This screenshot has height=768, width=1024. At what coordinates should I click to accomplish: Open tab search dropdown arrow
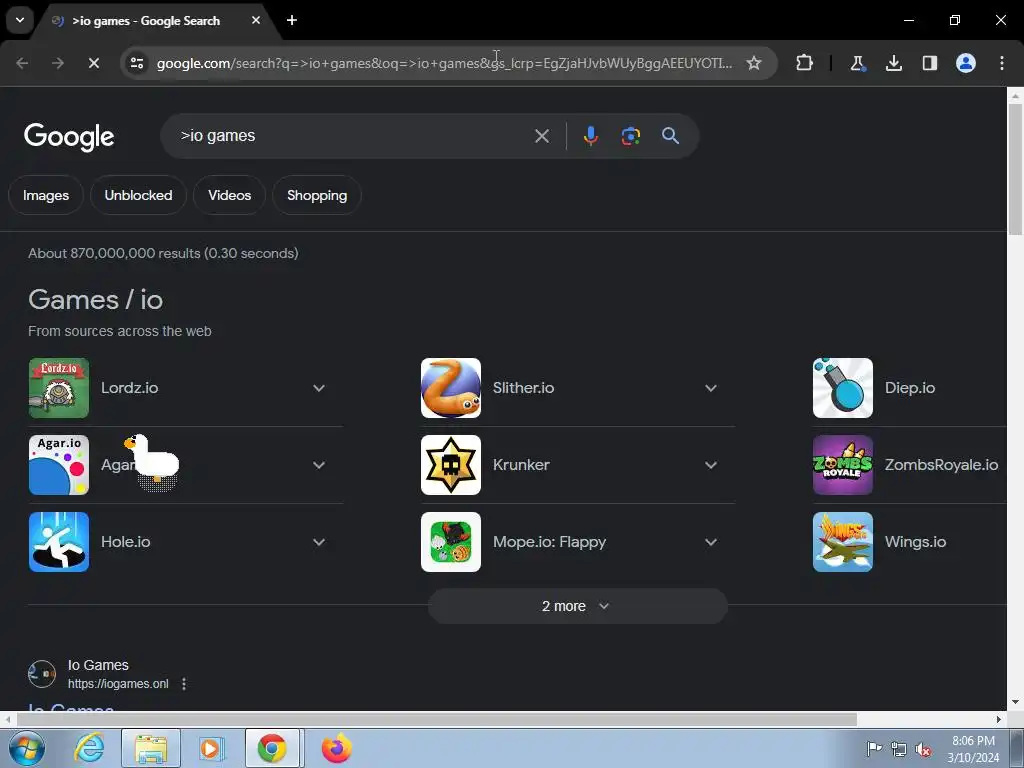tap(20, 20)
